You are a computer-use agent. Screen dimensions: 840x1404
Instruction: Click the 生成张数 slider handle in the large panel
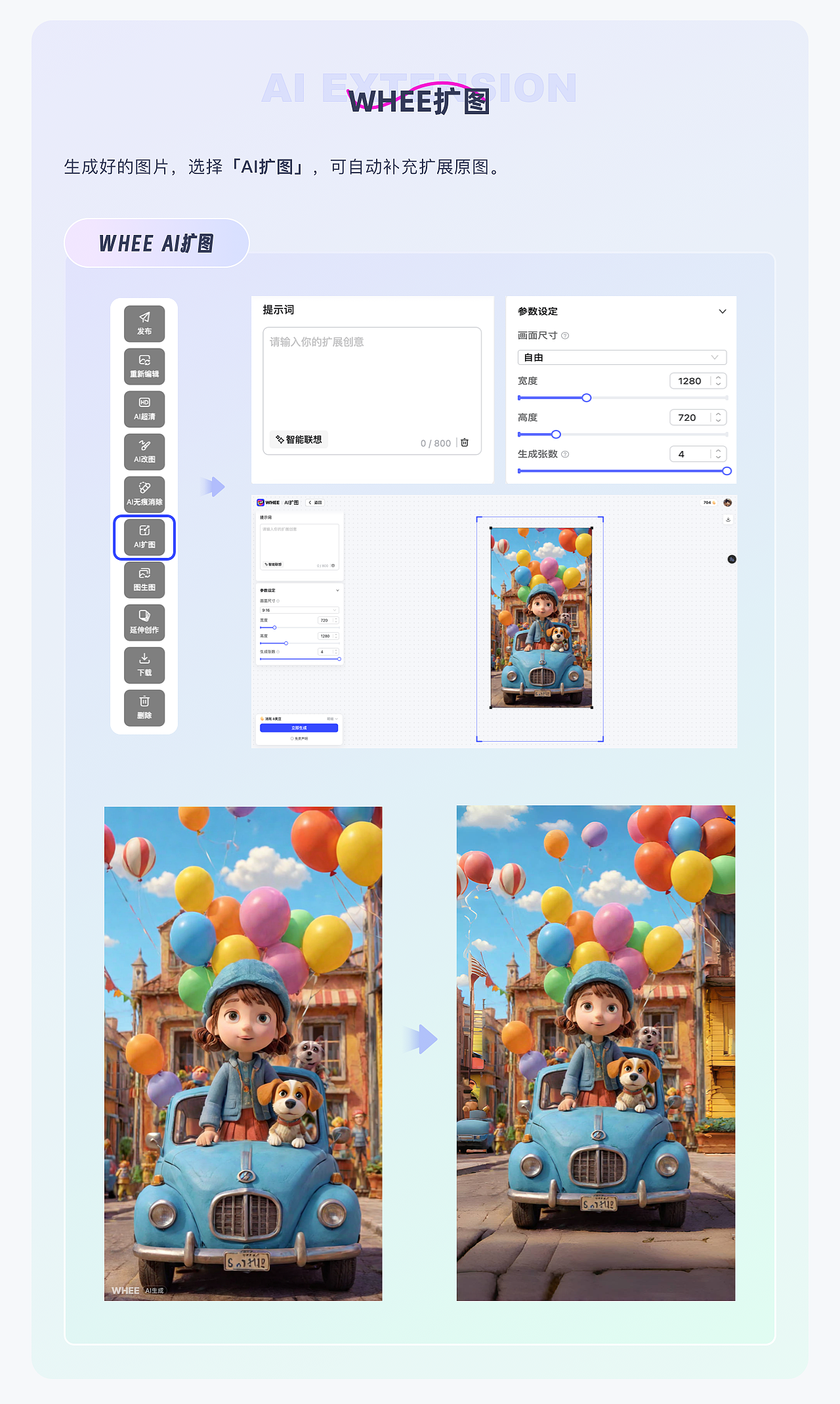point(726,471)
